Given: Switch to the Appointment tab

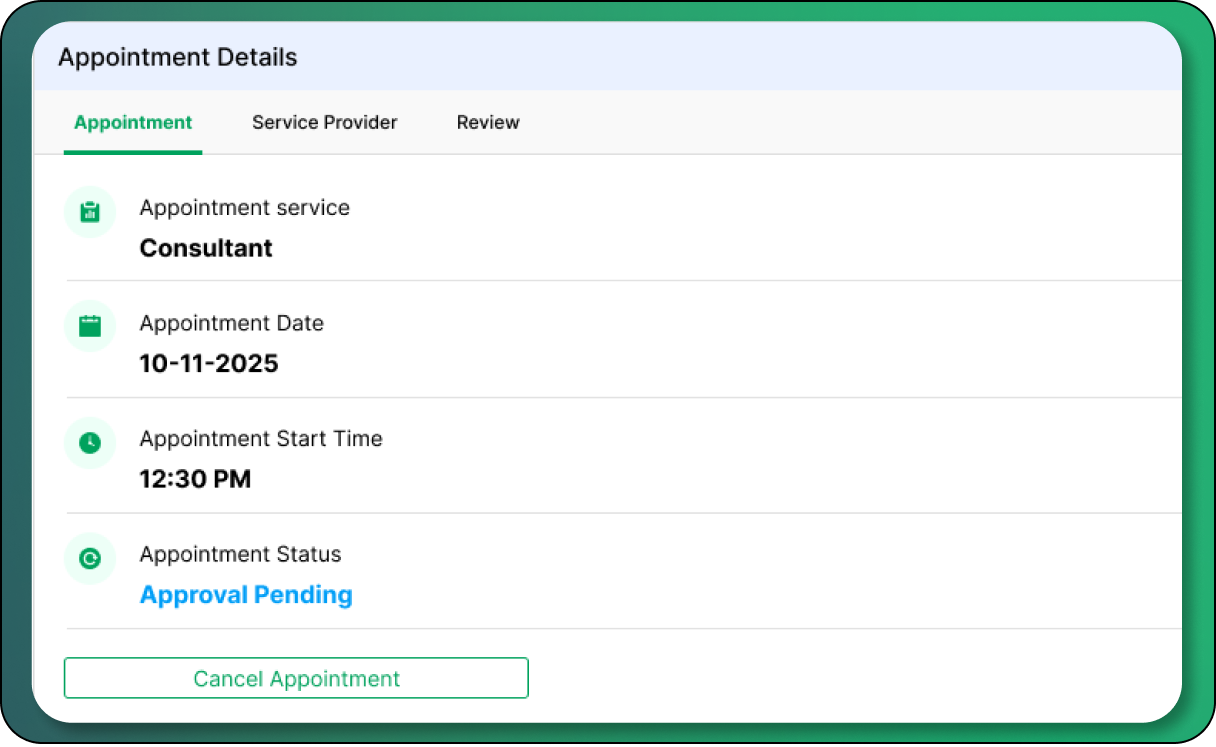Looking at the screenshot, I should [x=133, y=123].
